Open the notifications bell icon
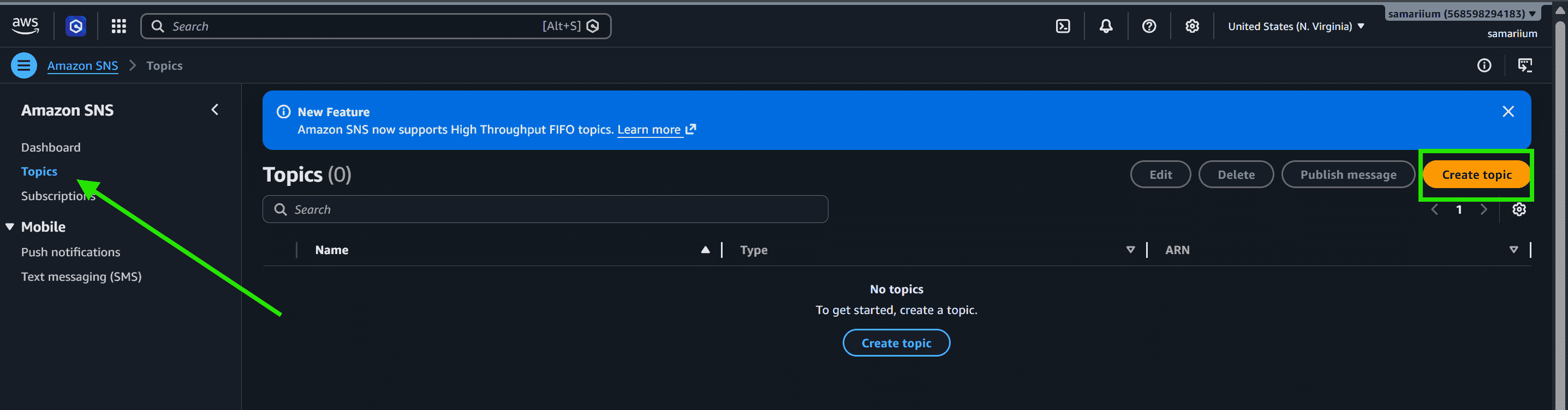 pos(1106,26)
